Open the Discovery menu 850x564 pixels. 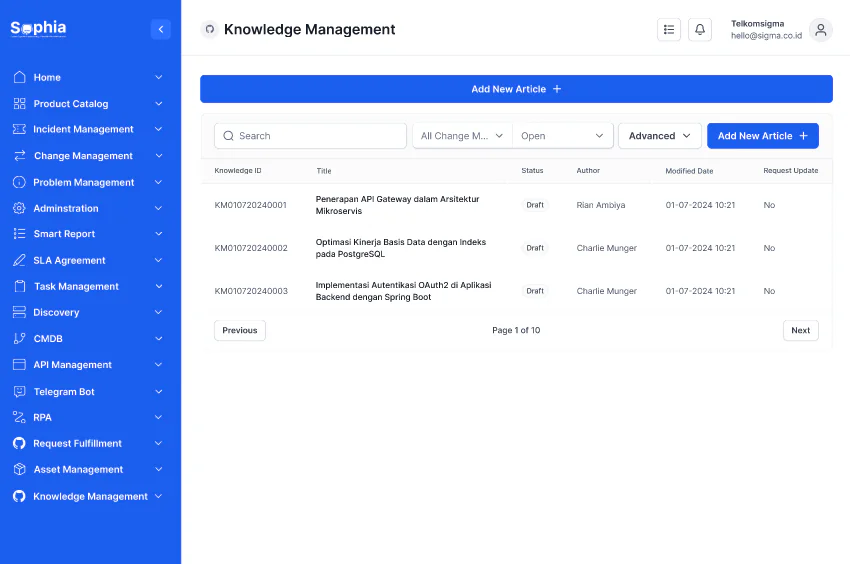[88, 312]
